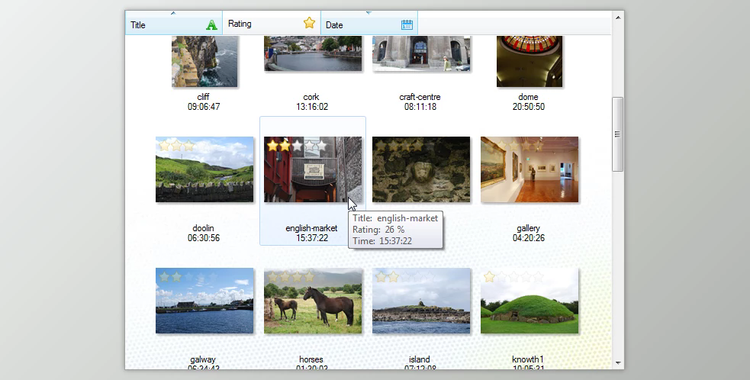Screen dimensions: 750x380
Task: Click the scroll up arrow
Action: tap(618, 18)
